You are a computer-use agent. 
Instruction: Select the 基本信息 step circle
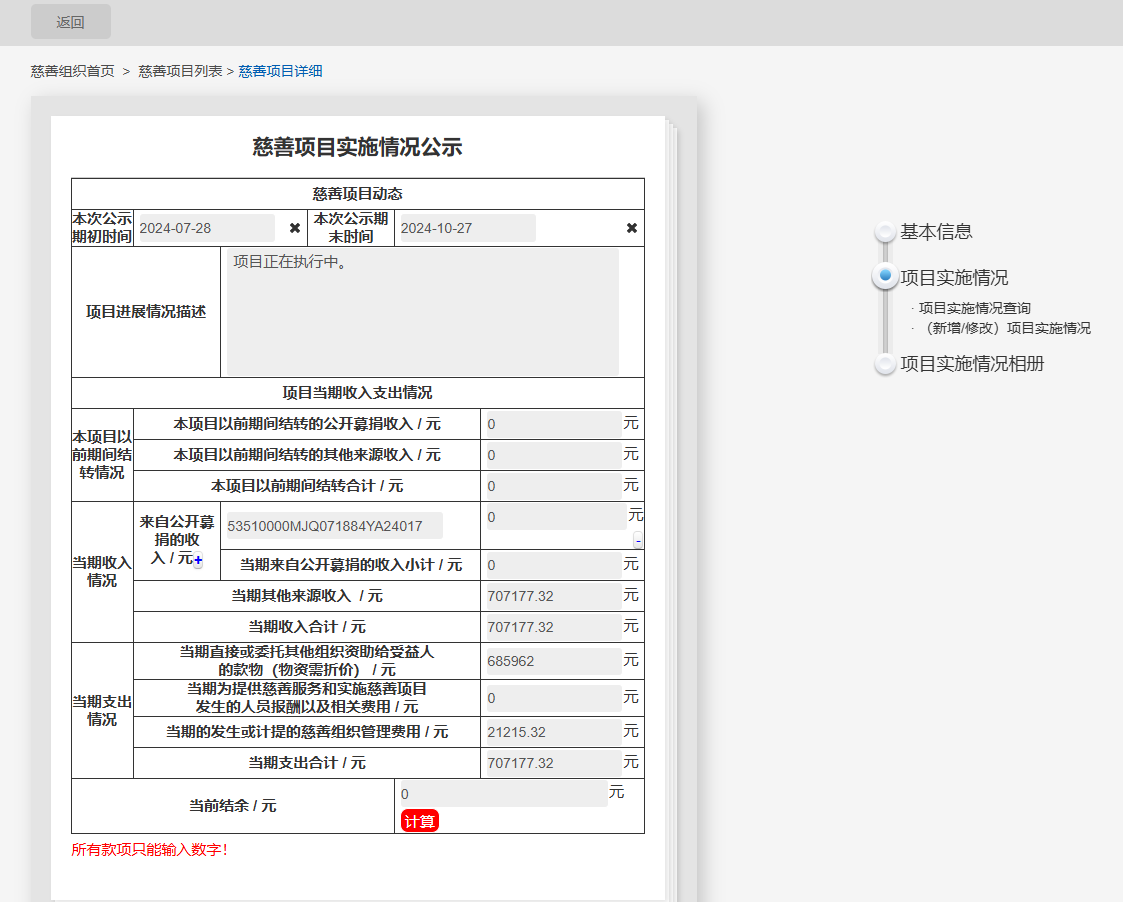point(885,232)
